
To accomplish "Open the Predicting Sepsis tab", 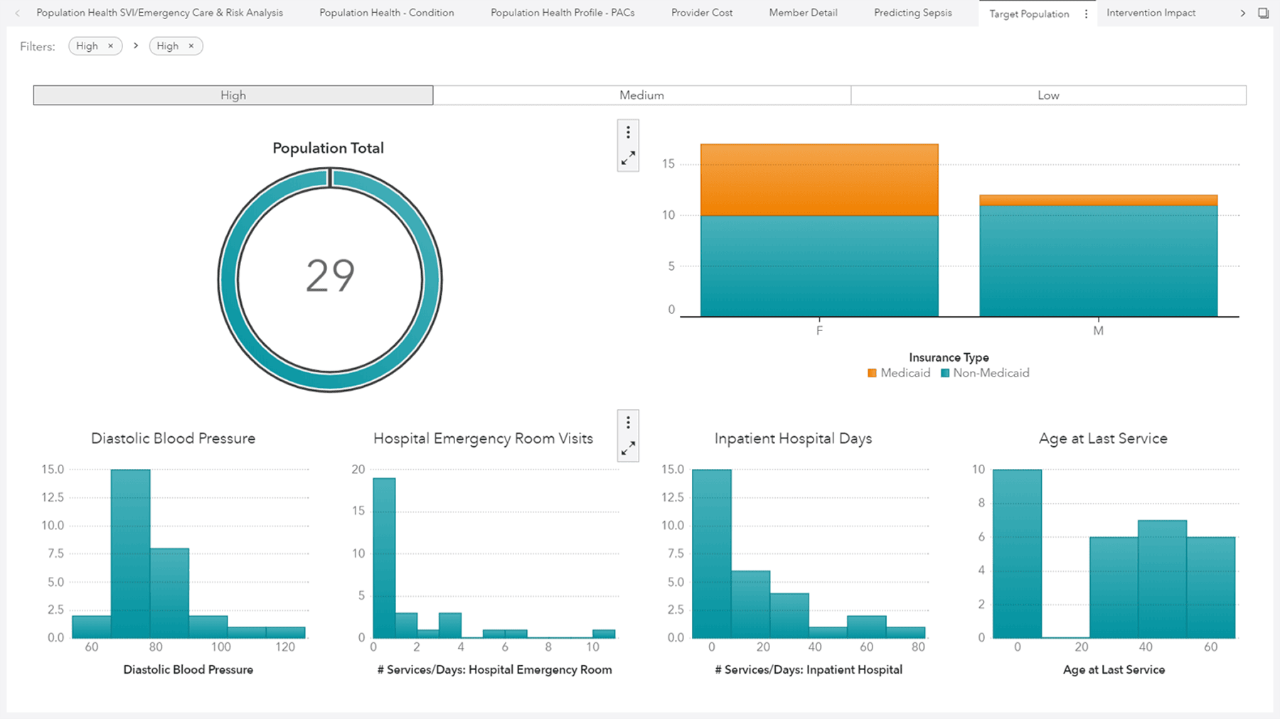I will [x=913, y=13].
